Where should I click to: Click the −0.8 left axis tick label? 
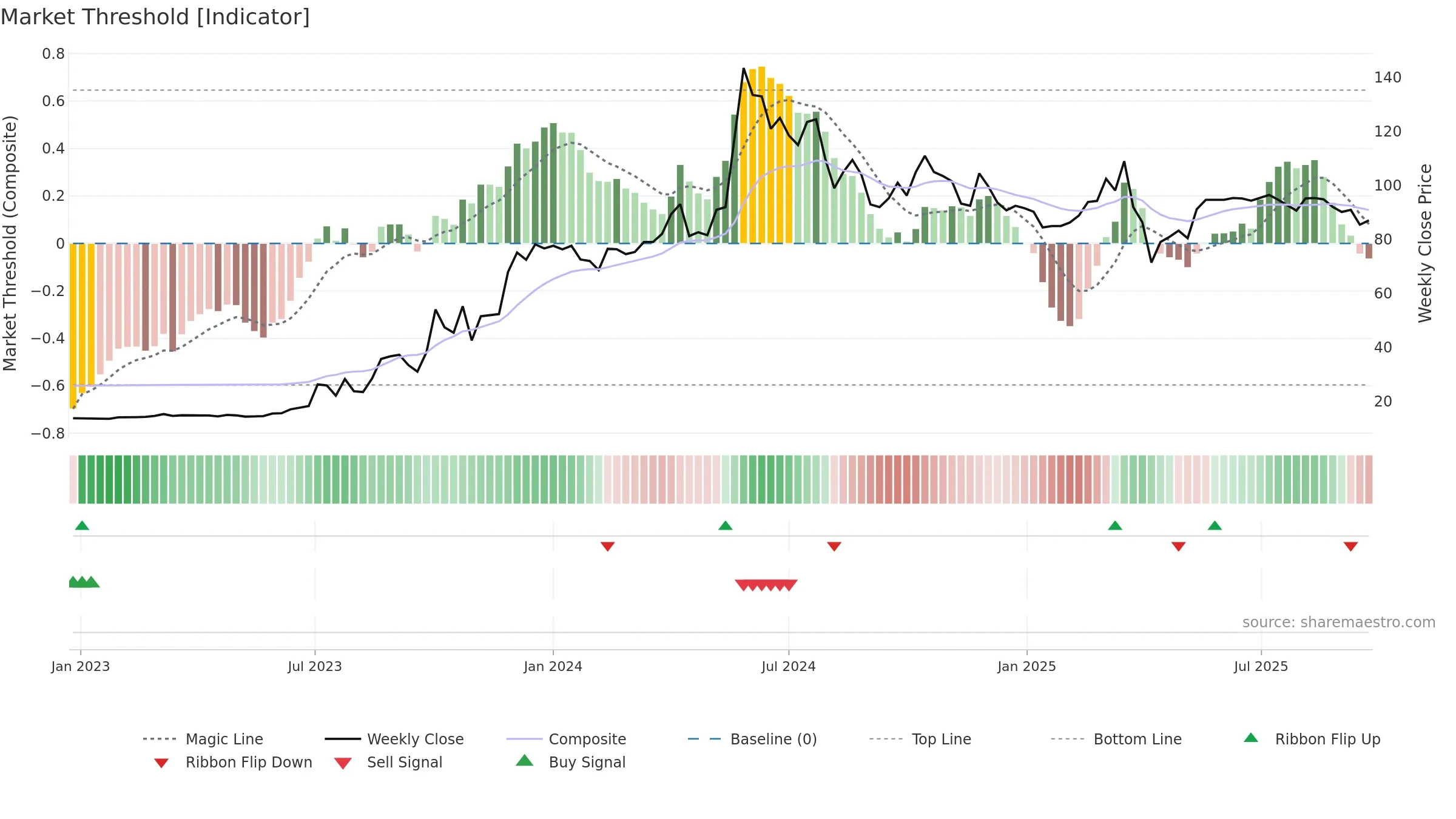(48, 434)
